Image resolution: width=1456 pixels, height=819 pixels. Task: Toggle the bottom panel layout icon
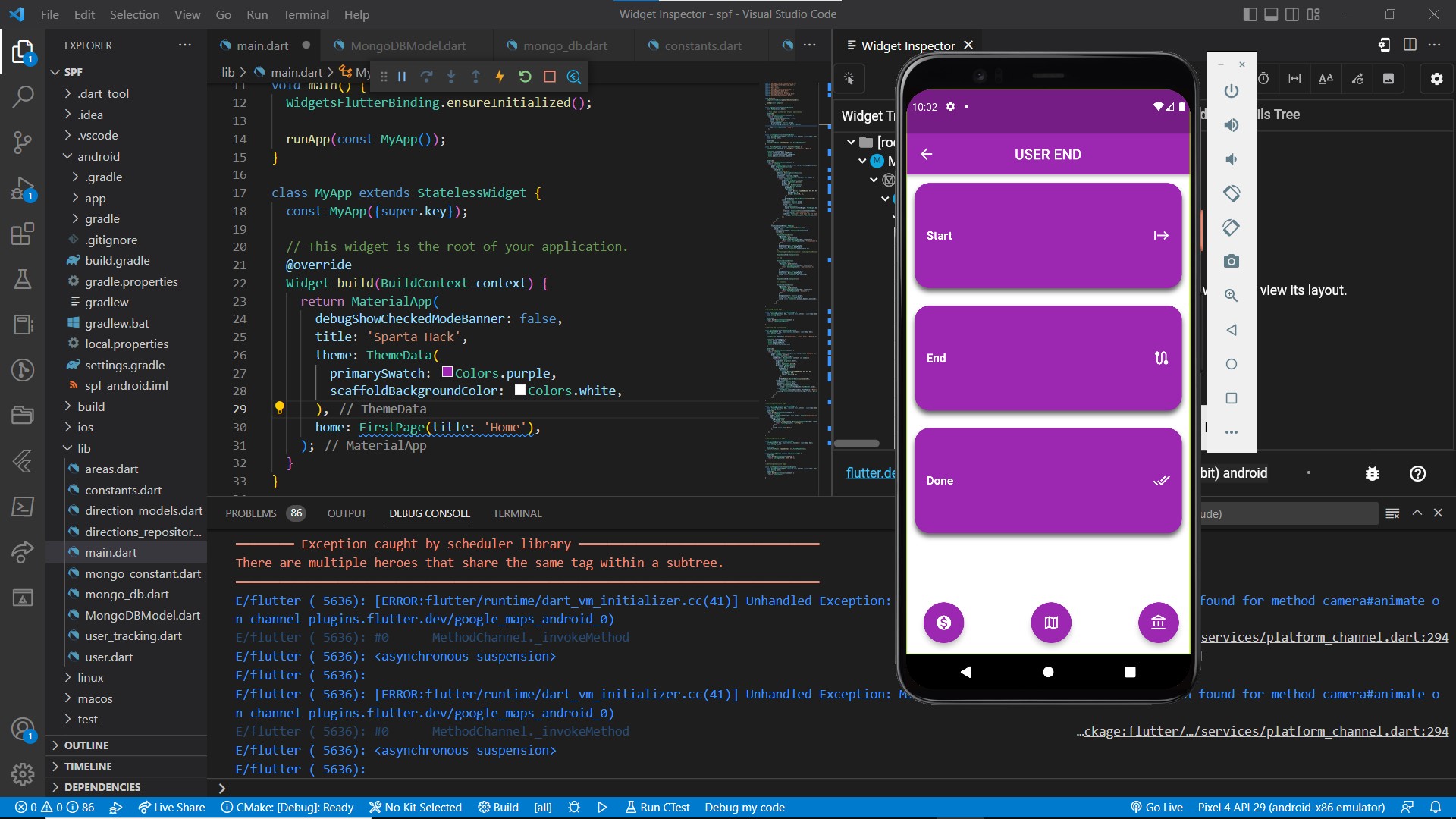coord(1271,14)
